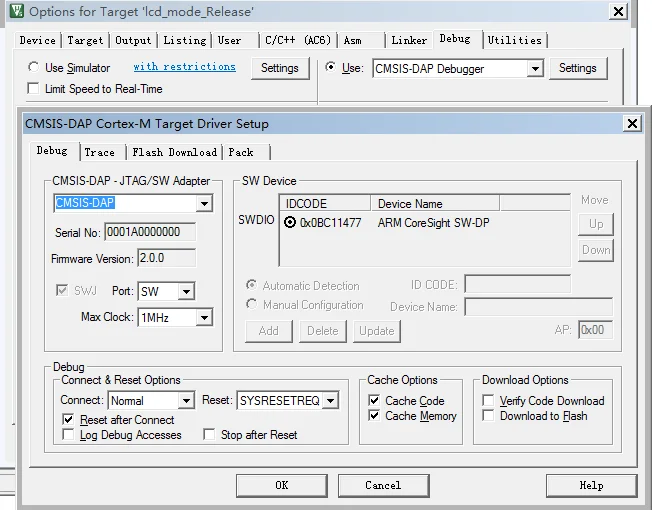Open the Port SW dropdown
The height and width of the screenshot is (510, 652).
[x=186, y=291]
